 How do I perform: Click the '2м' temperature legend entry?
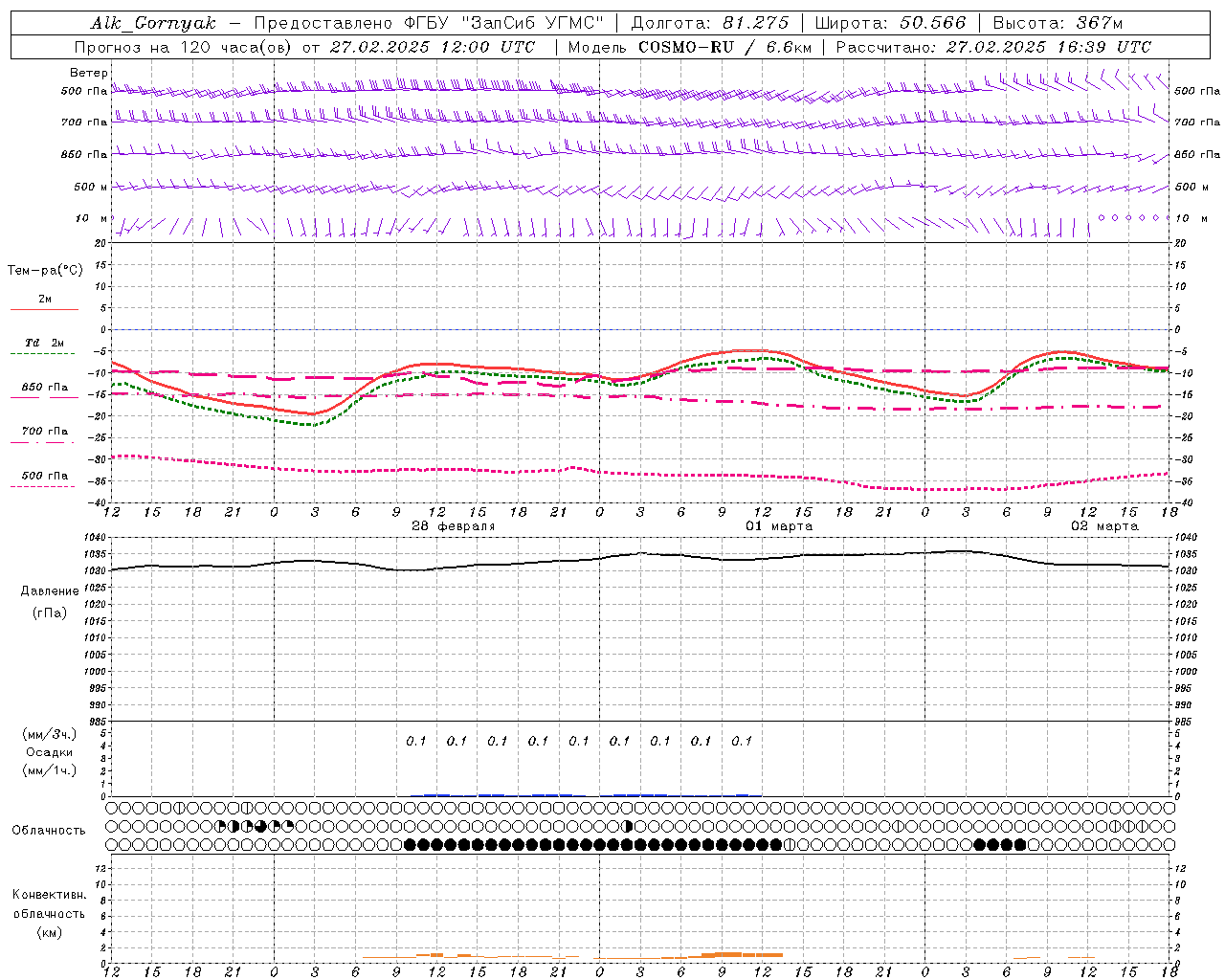pos(45,299)
